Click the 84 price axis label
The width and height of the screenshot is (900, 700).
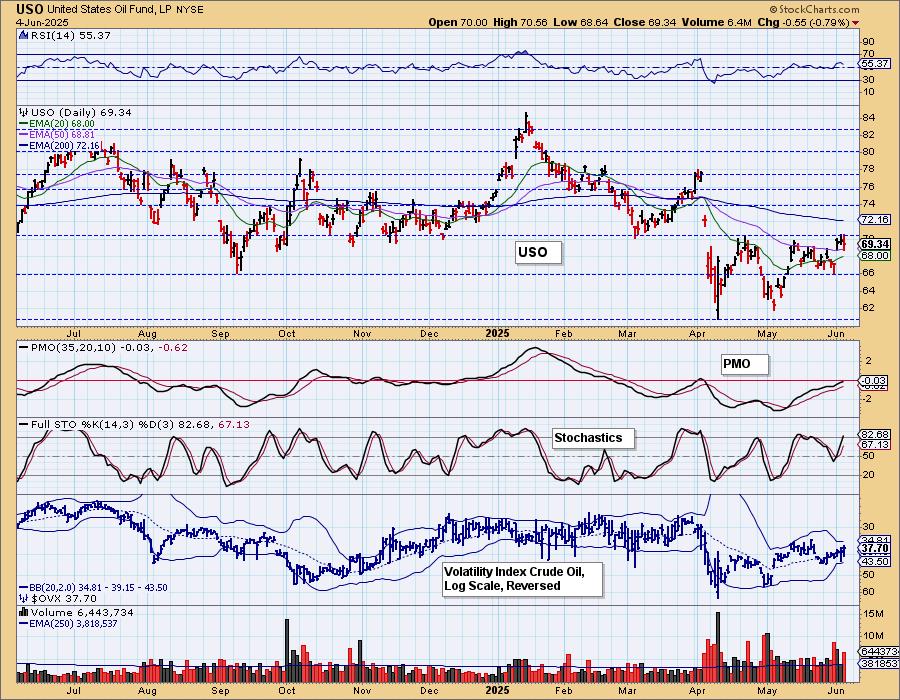point(868,118)
